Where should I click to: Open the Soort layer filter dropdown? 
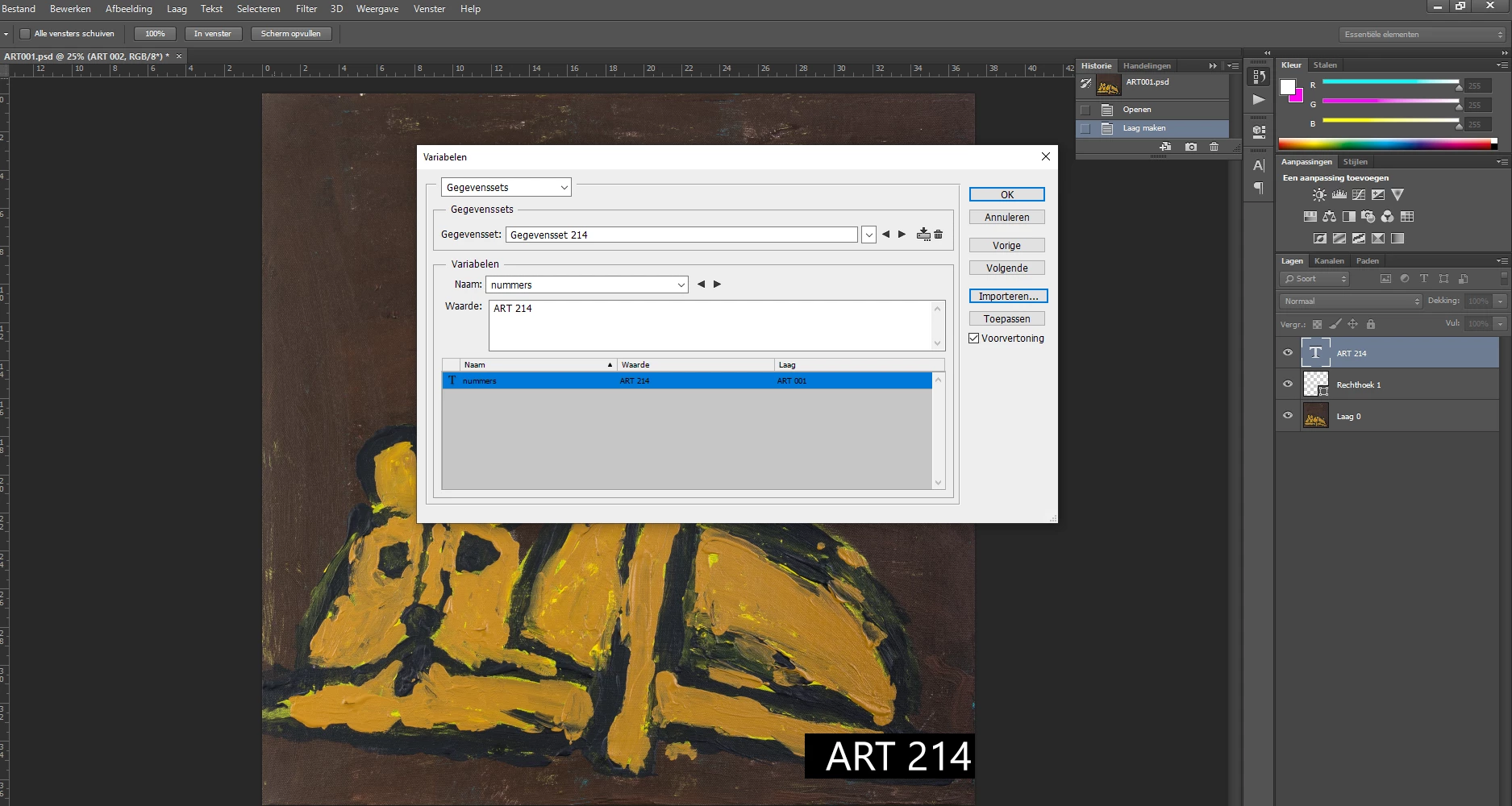[1314, 279]
